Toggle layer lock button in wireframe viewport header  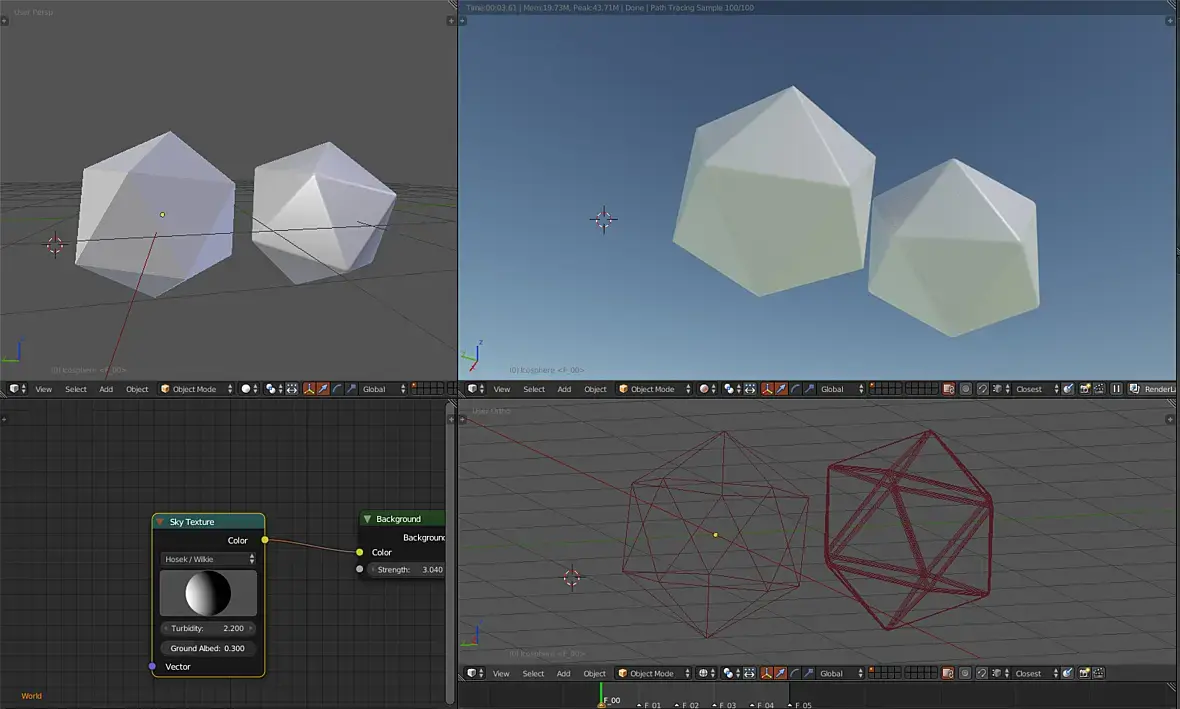point(948,673)
